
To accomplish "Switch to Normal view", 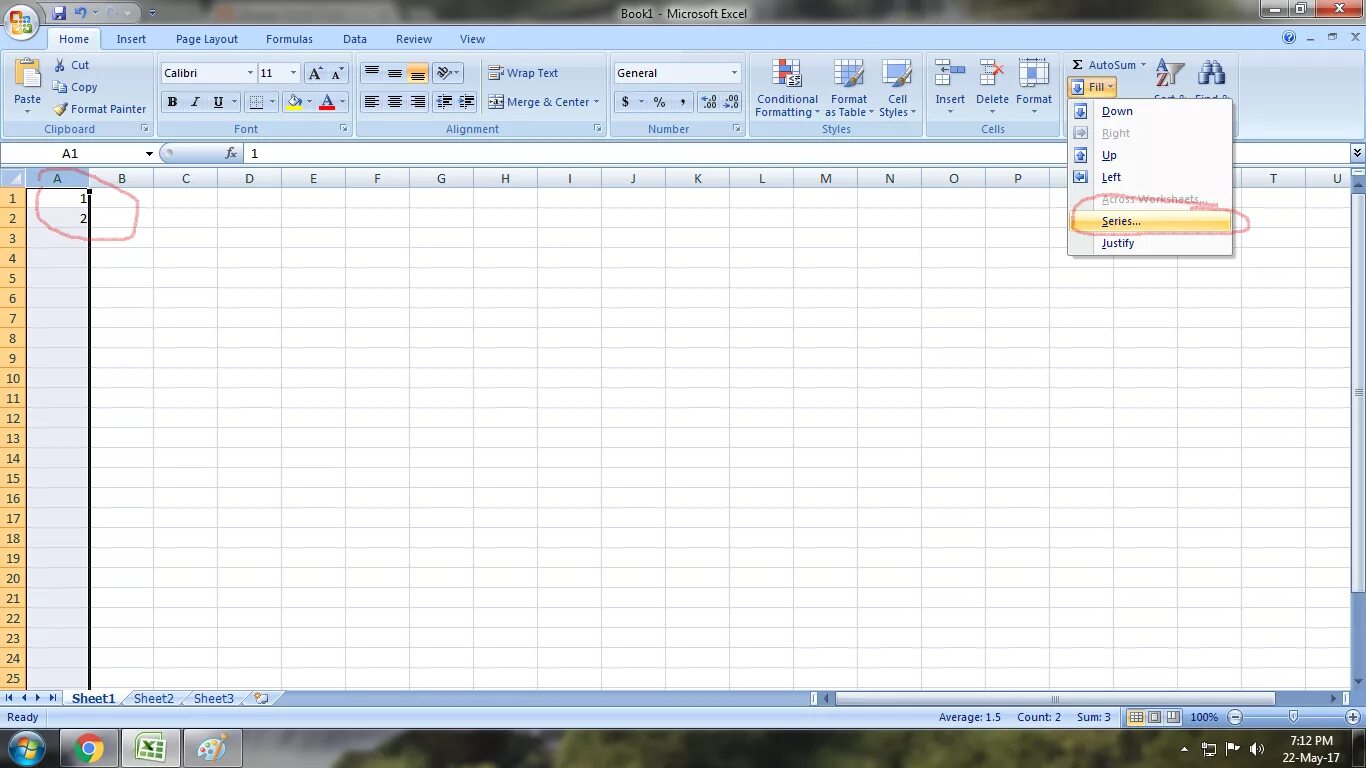I will pos(1136,717).
